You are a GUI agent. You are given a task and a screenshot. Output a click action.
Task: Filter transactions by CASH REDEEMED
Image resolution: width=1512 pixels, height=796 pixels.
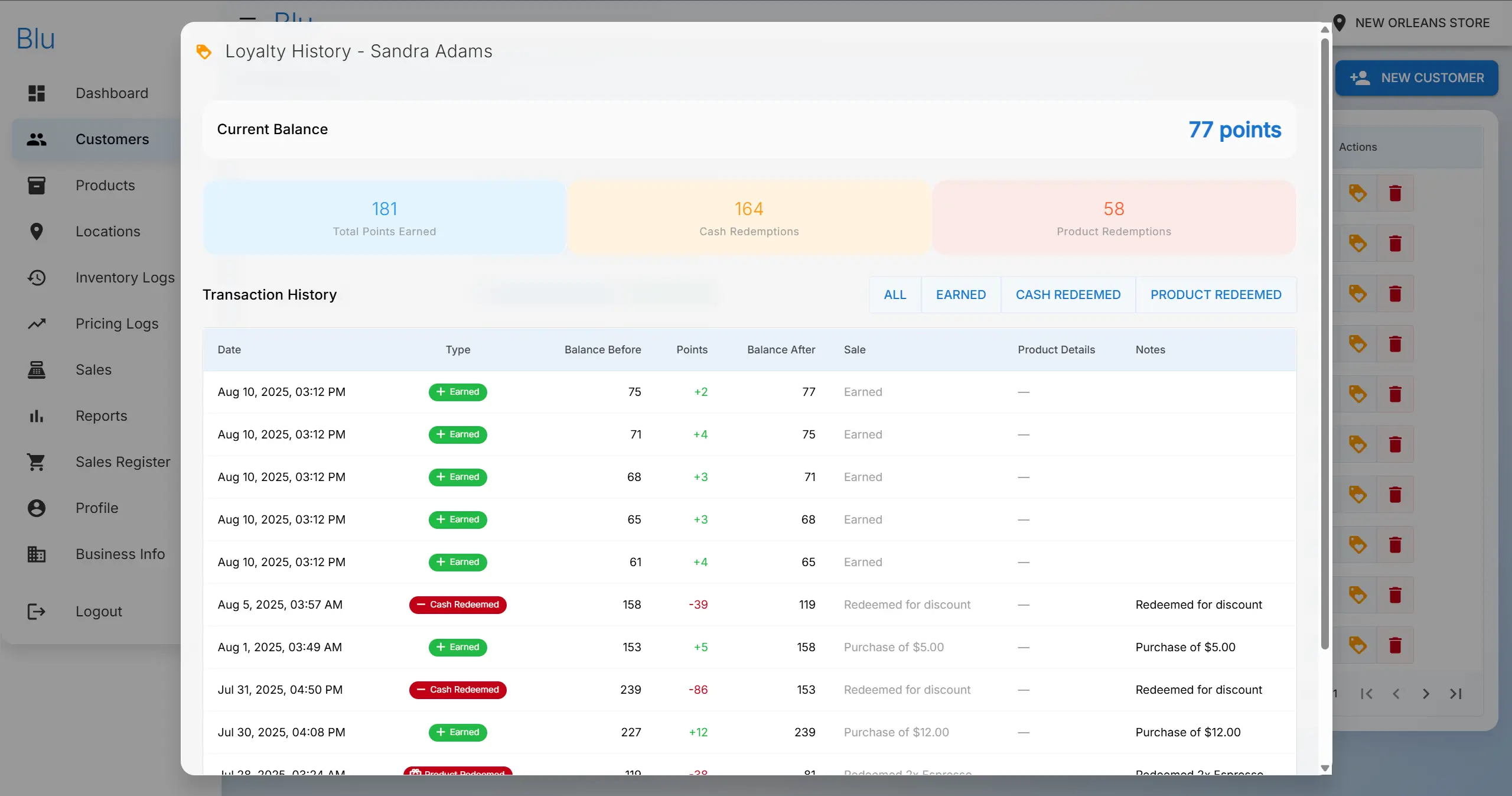pyautogui.click(x=1068, y=294)
